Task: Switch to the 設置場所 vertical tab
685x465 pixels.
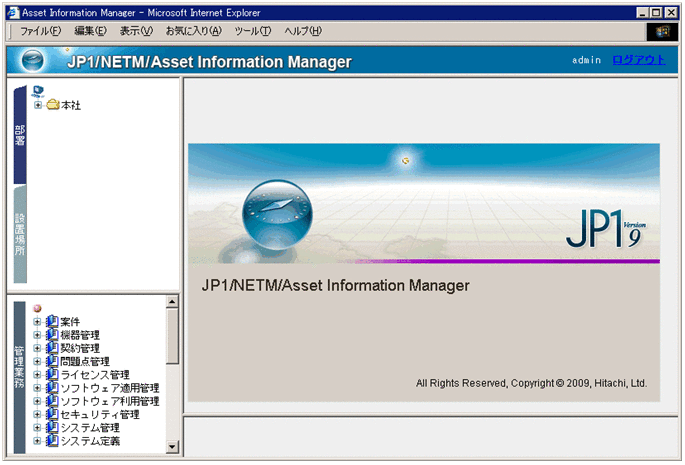Action: point(20,234)
